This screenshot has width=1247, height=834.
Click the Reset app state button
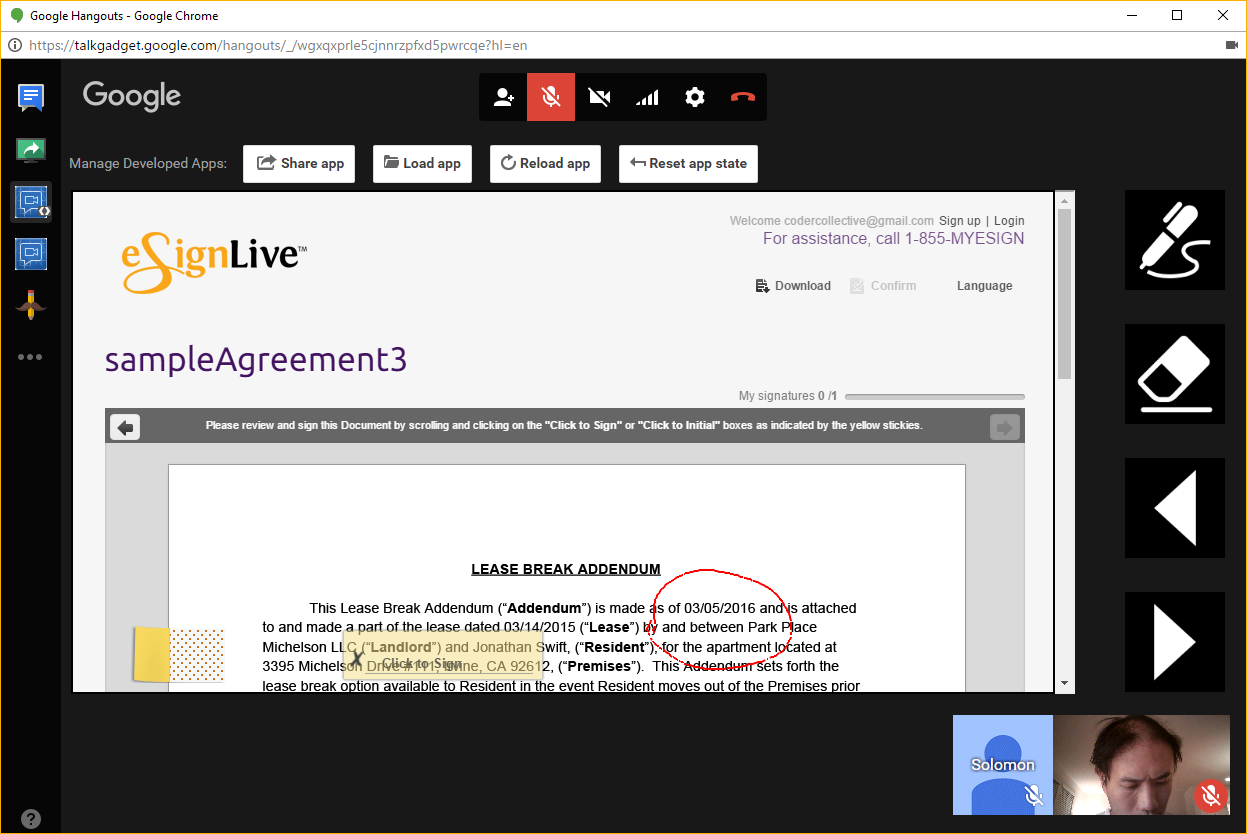click(x=688, y=164)
